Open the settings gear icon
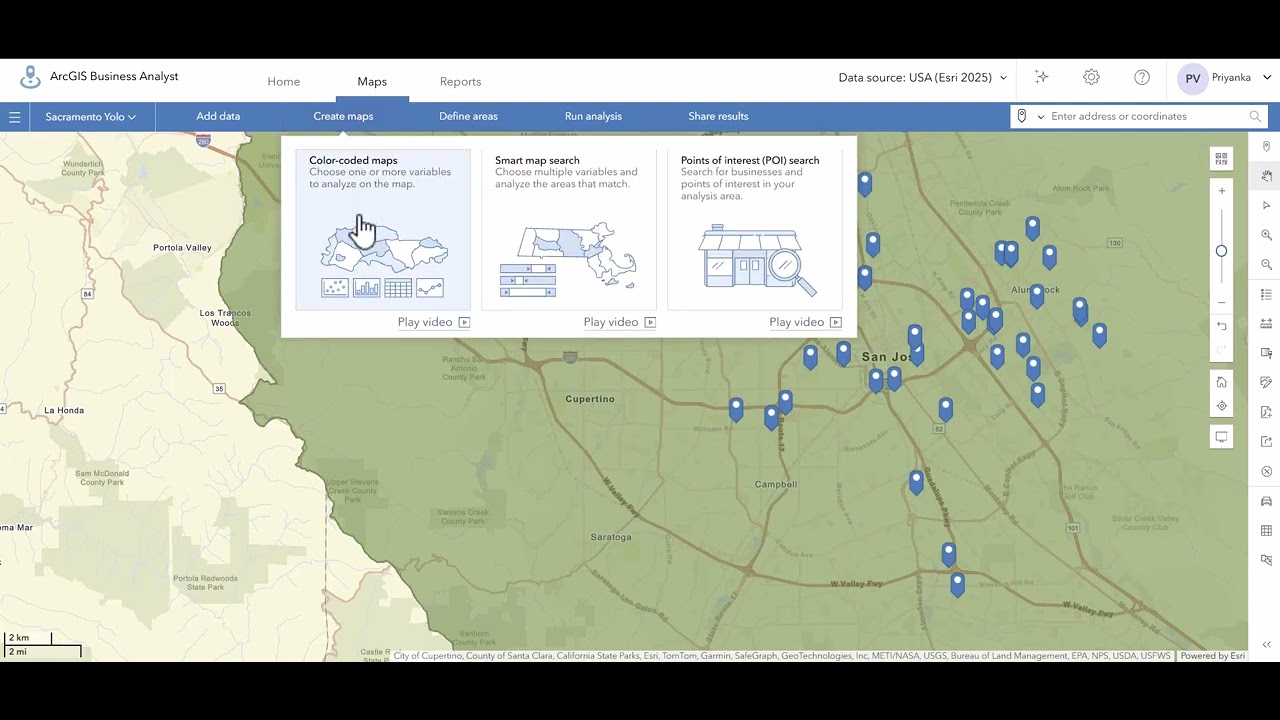 pyautogui.click(x=1091, y=77)
